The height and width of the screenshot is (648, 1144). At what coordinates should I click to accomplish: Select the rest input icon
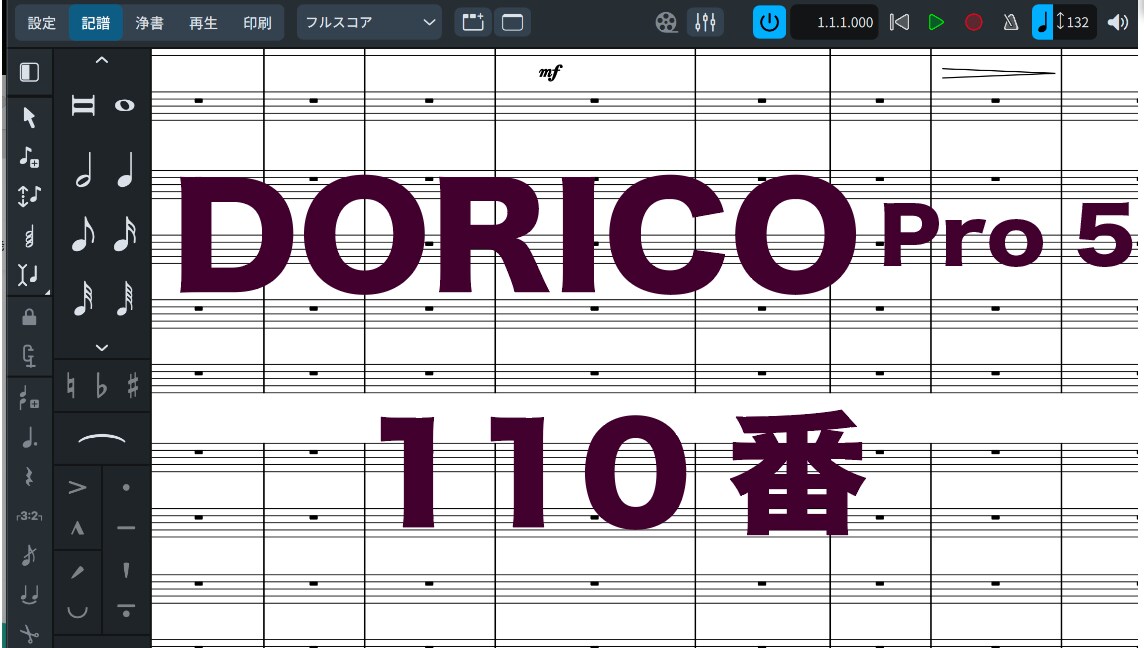pyautogui.click(x=29, y=477)
